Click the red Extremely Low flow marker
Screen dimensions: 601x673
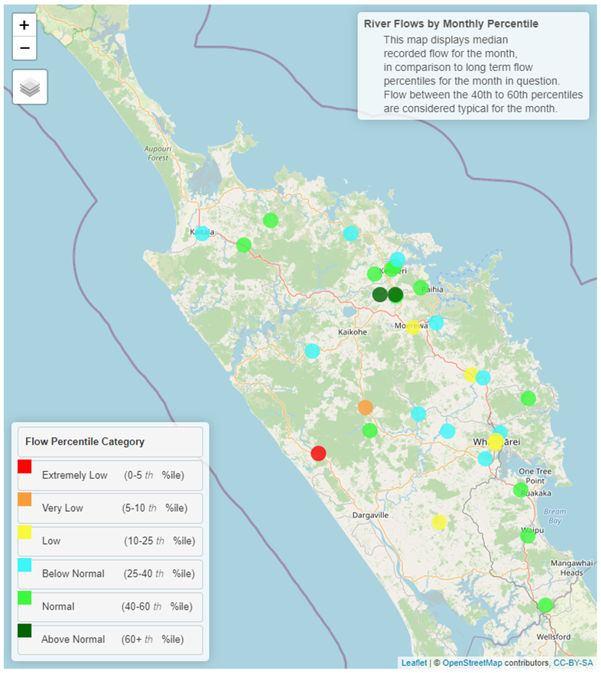319,453
